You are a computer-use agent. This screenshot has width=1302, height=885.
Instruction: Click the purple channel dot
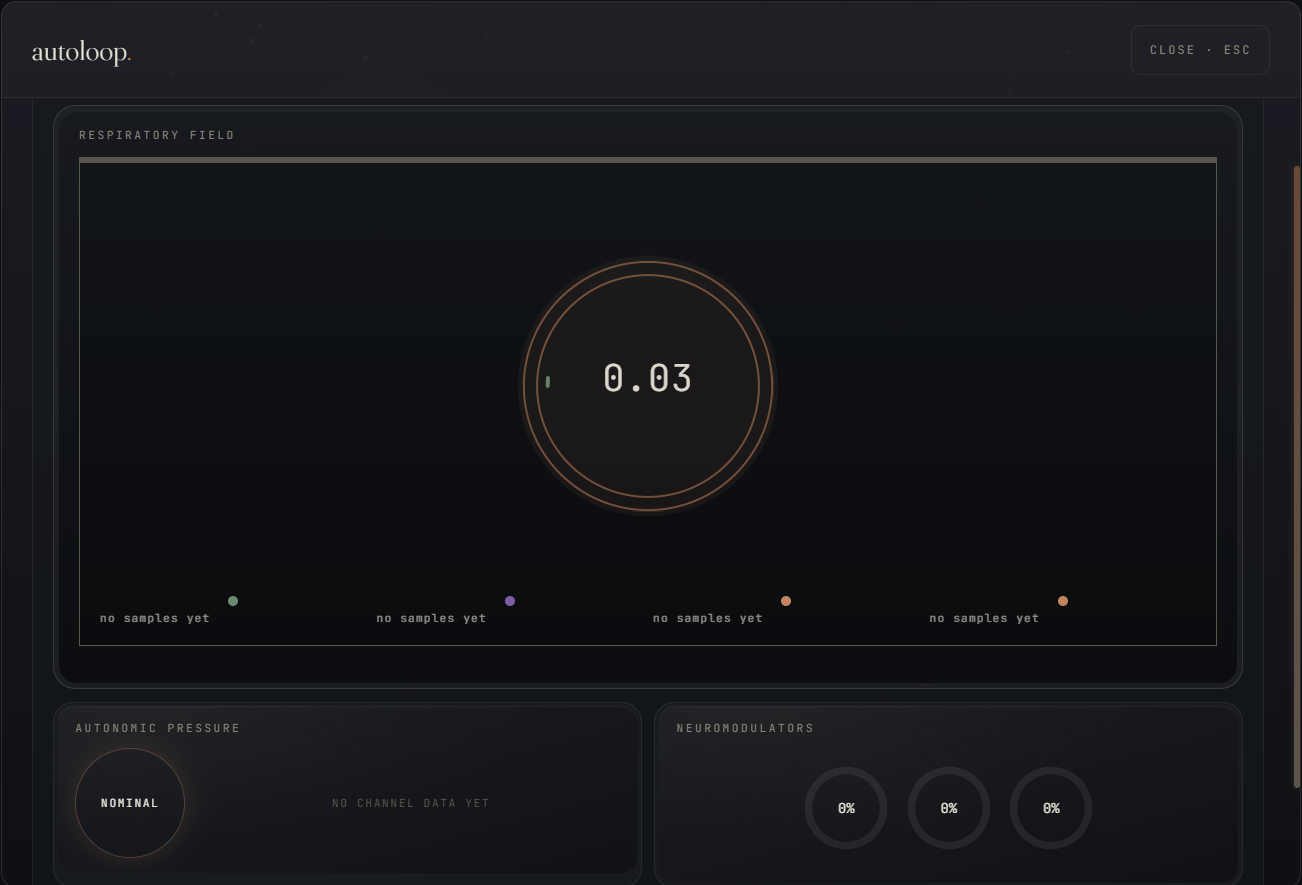[x=510, y=601]
